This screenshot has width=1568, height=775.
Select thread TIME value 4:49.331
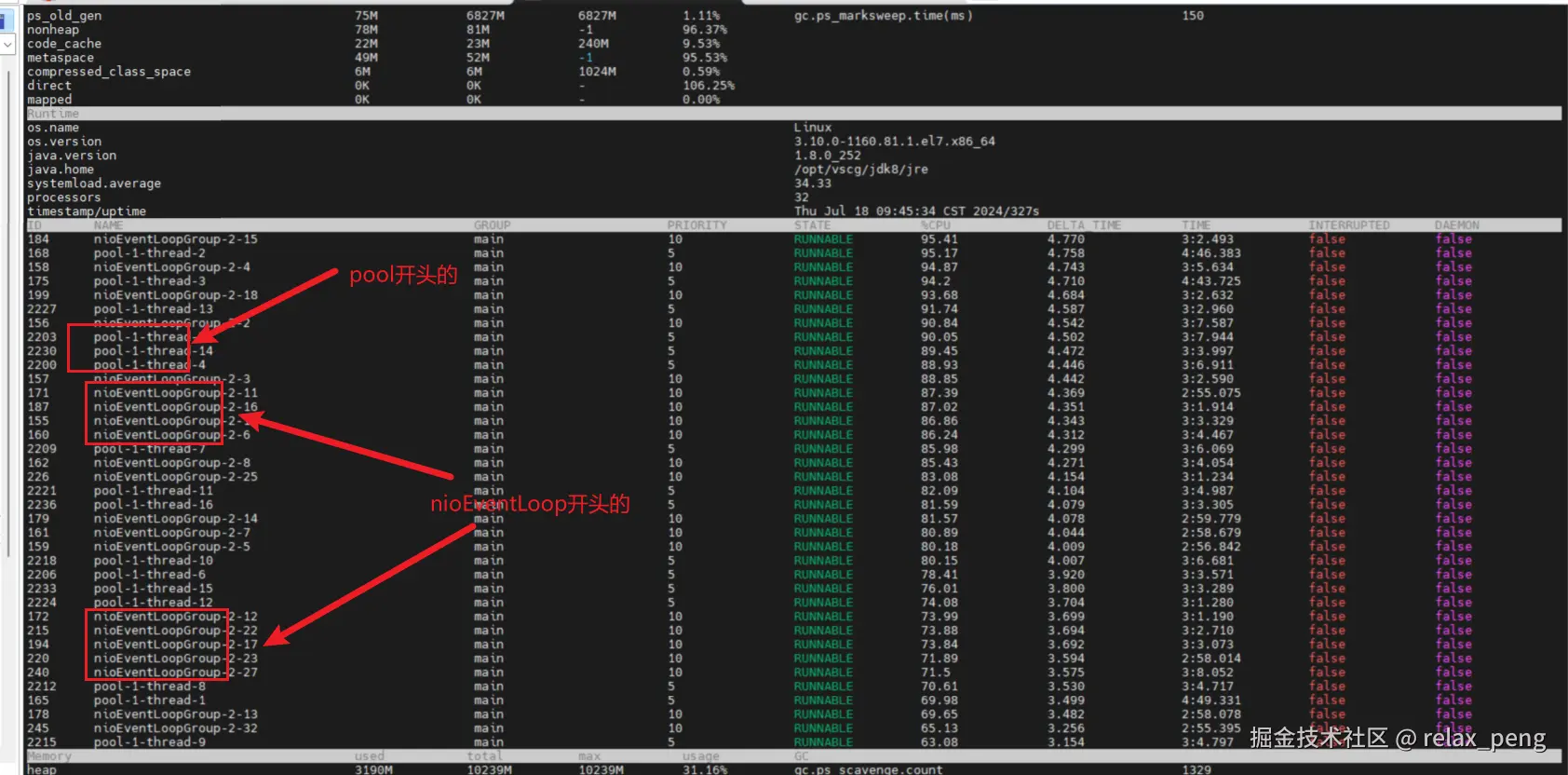coord(1210,700)
